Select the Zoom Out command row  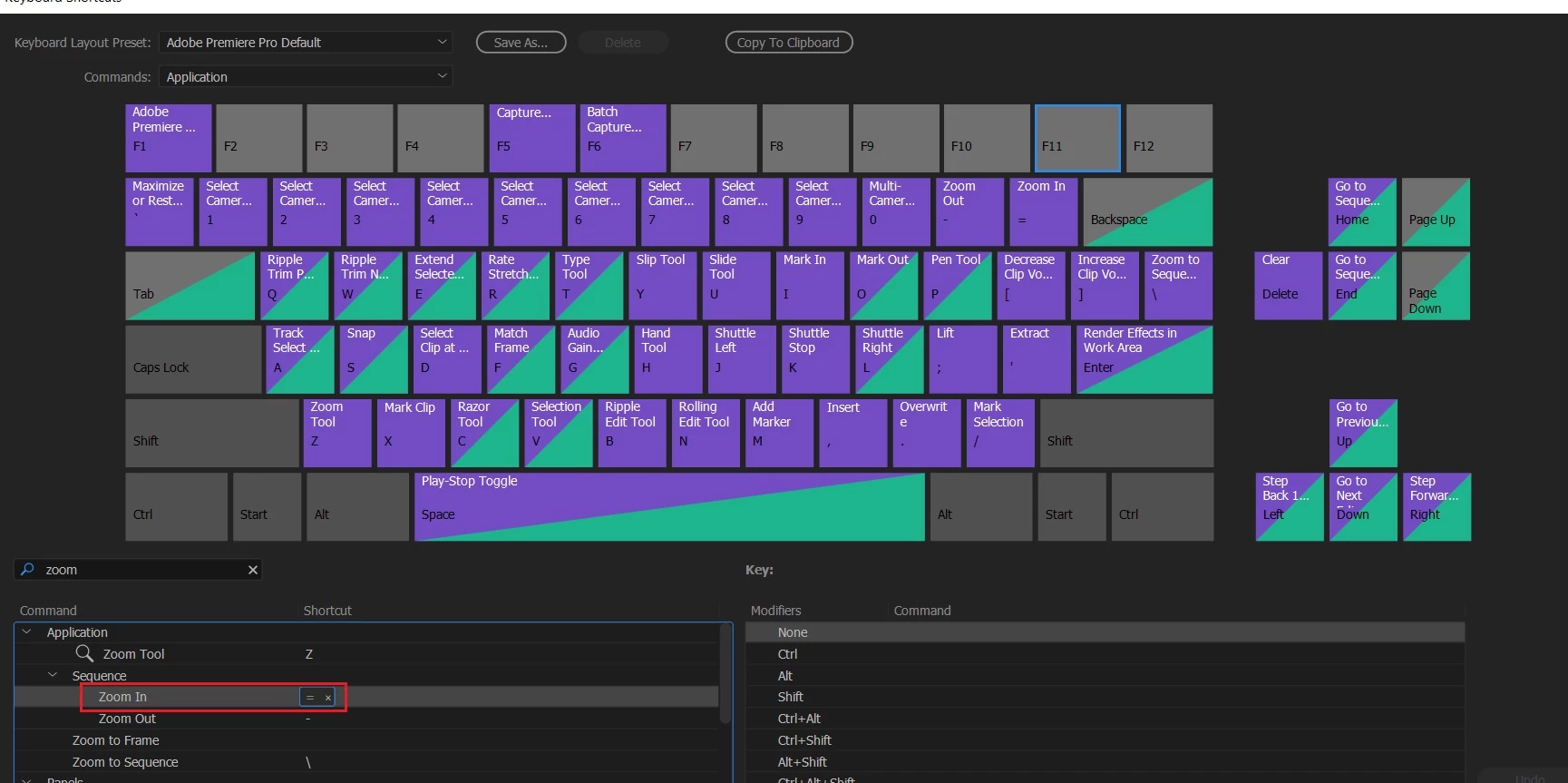pyautogui.click(x=366, y=719)
